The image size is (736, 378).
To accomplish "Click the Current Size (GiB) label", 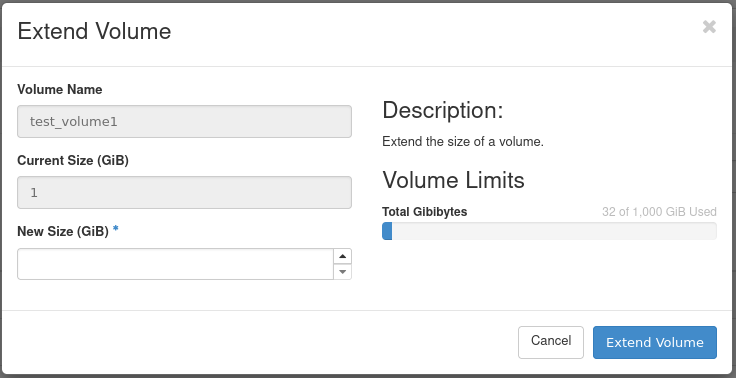I will click(73, 161).
